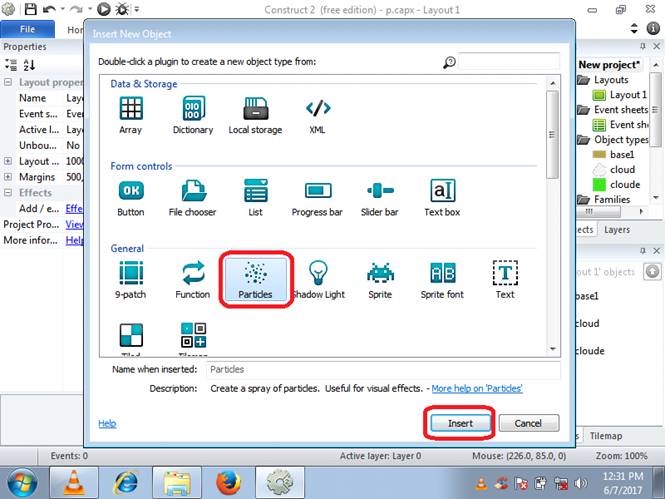Click the Add effects link

click(x=74, y=209)
